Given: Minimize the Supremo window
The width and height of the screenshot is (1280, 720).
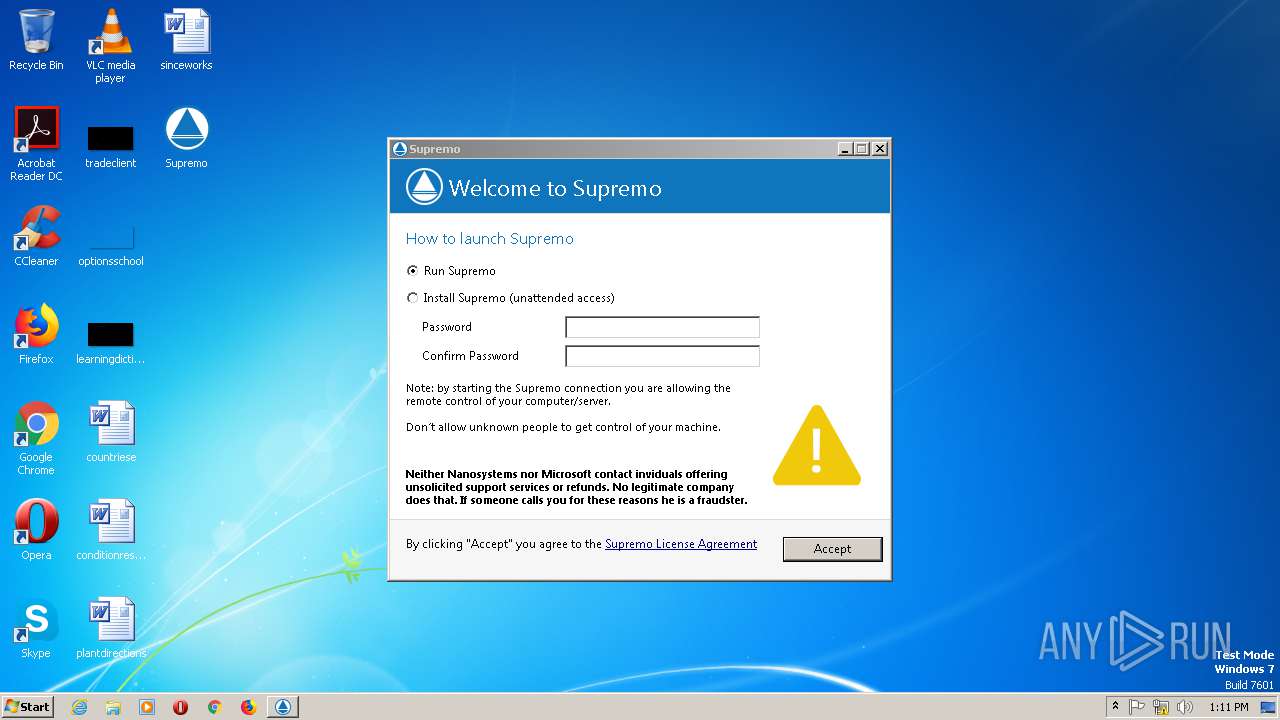Looking at the screenshot, I should (x=845, y=149).
